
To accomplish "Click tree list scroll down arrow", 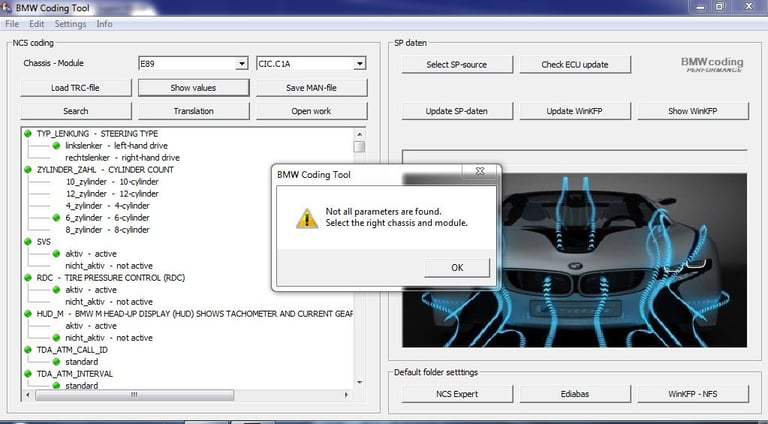I will coord(360,382).
